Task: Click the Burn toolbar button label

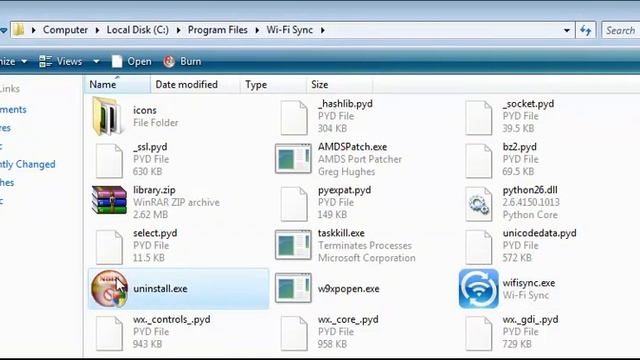Action: [x=191, y=61]
